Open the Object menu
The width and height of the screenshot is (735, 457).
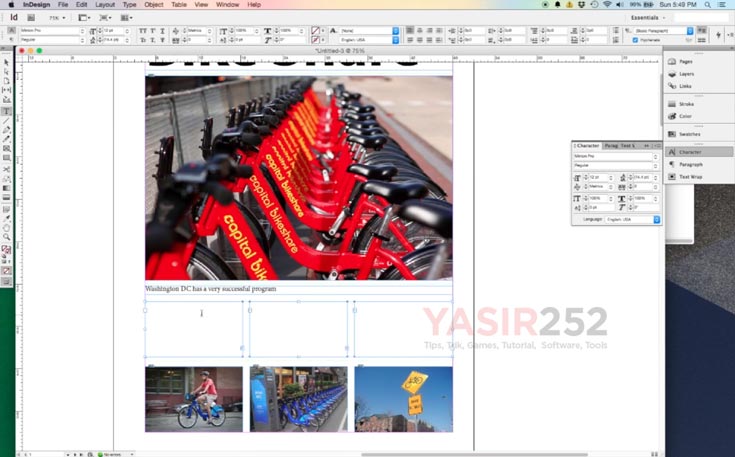click(153, 5)
